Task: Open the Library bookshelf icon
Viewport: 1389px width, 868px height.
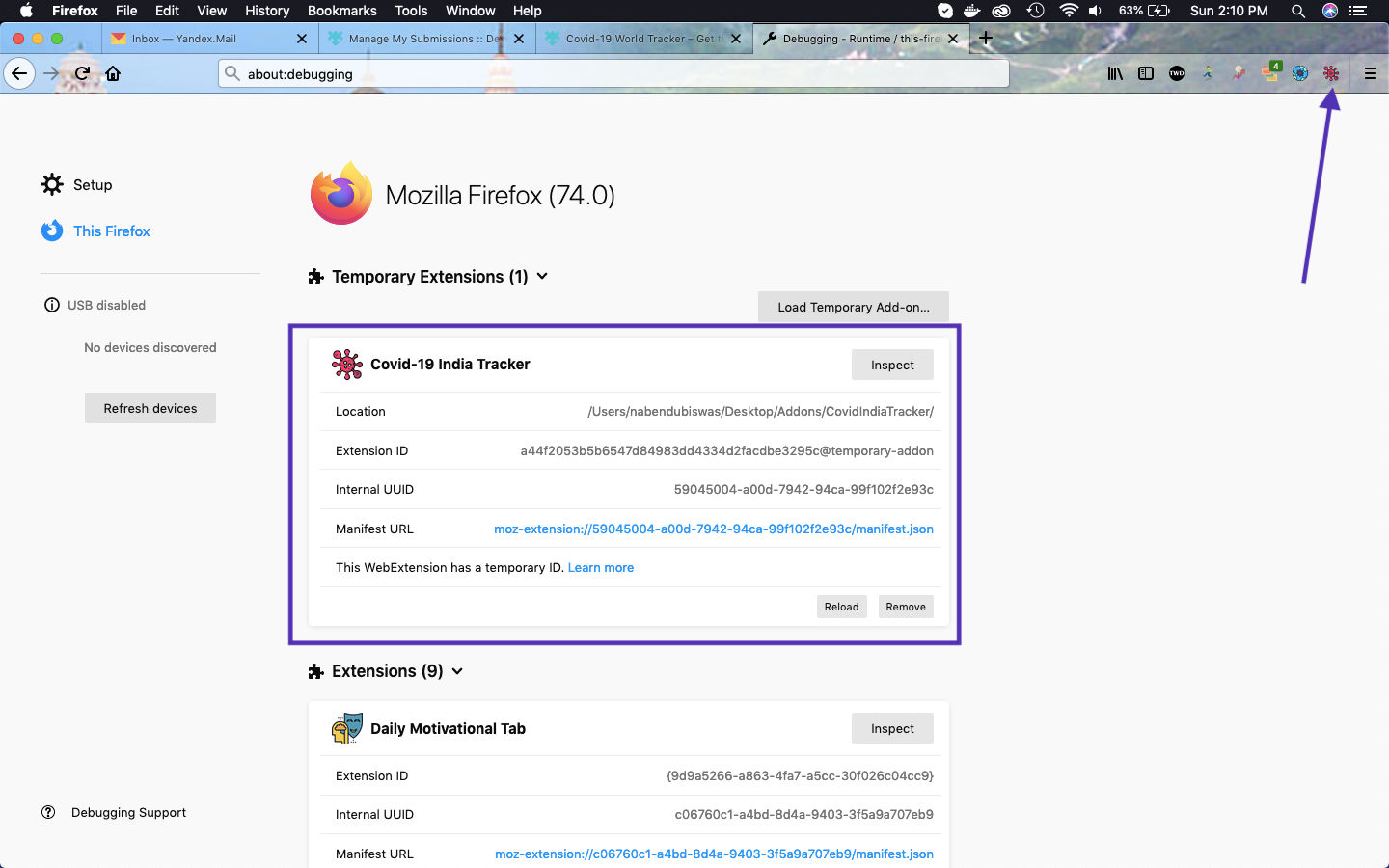Action: point(1115,73)
